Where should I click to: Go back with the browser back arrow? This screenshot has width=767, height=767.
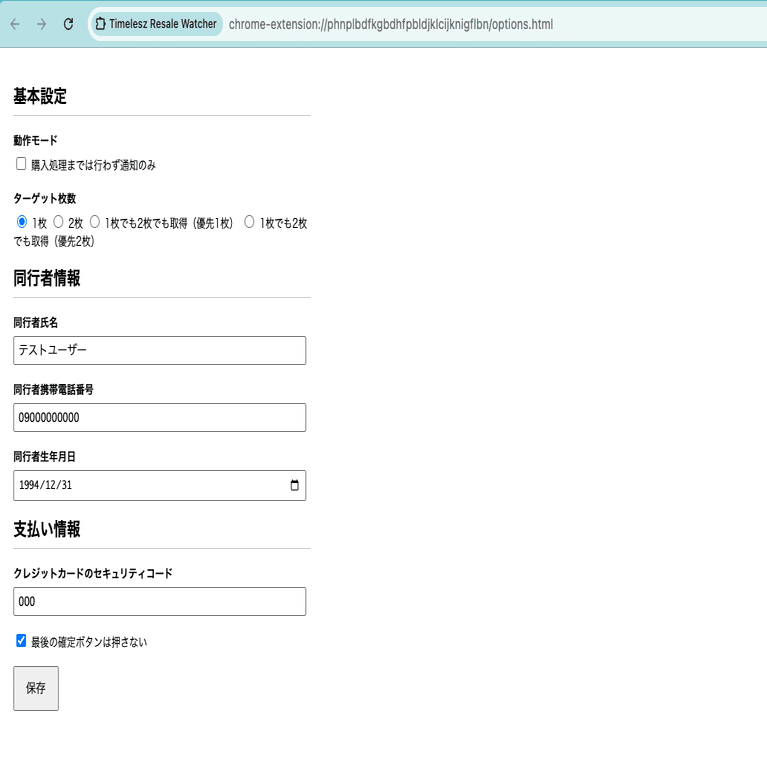15,24
